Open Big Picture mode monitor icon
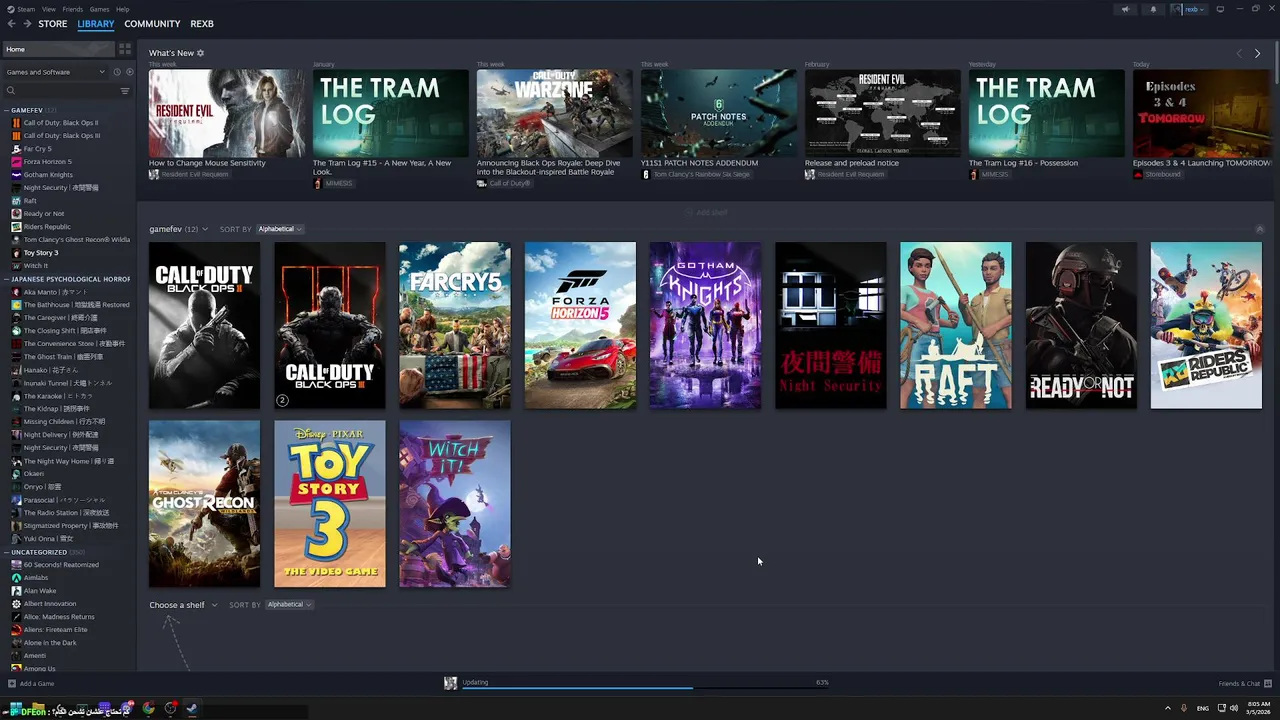Screen dimensions: 1280x720 1220,9
